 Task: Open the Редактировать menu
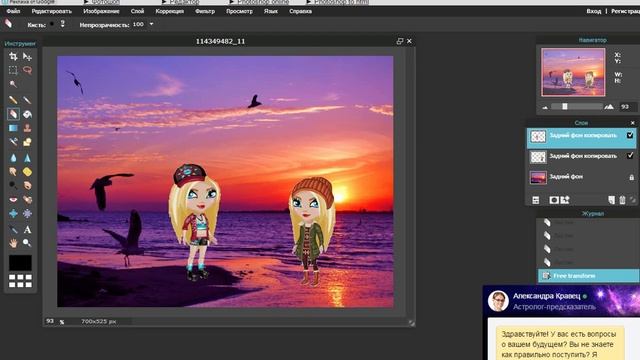(51, 11)
